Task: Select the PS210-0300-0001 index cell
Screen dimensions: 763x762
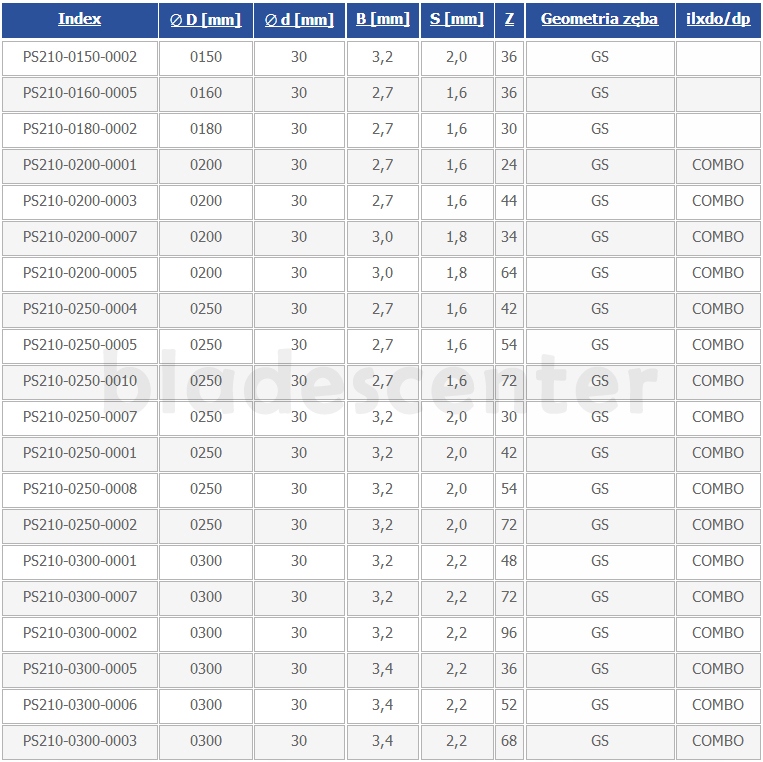Action: coord(80,561)
